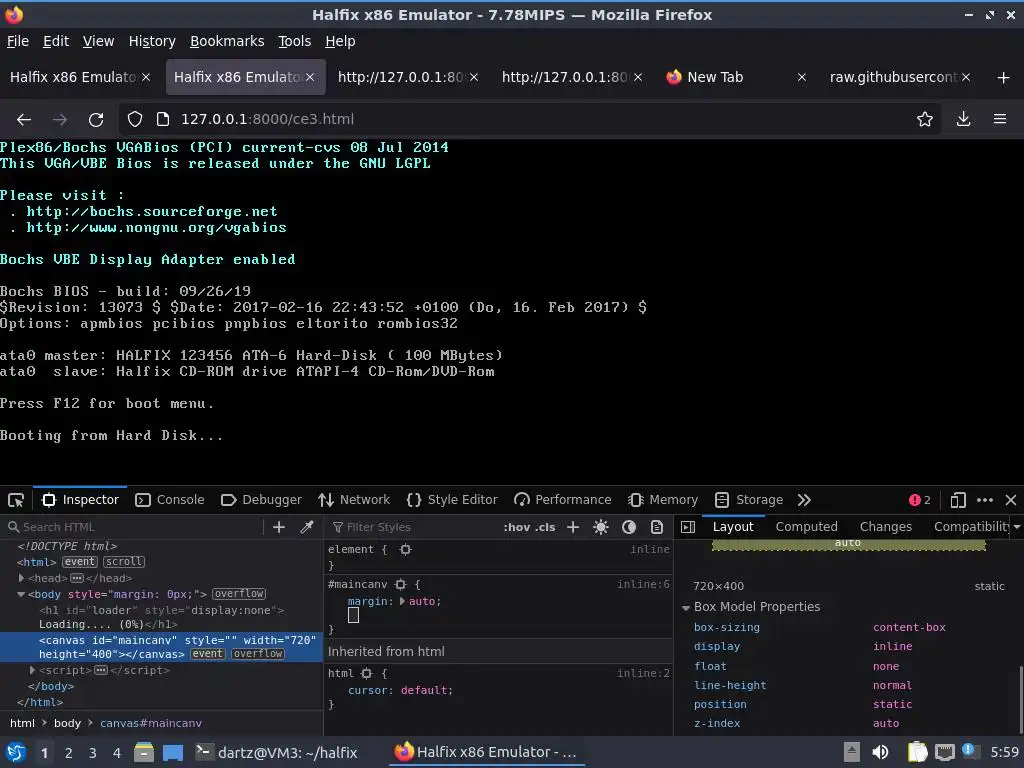The height and width of the screenshot is (768, 1024).
Task: Expand the script element node
Action: click(x=33, y=670)
